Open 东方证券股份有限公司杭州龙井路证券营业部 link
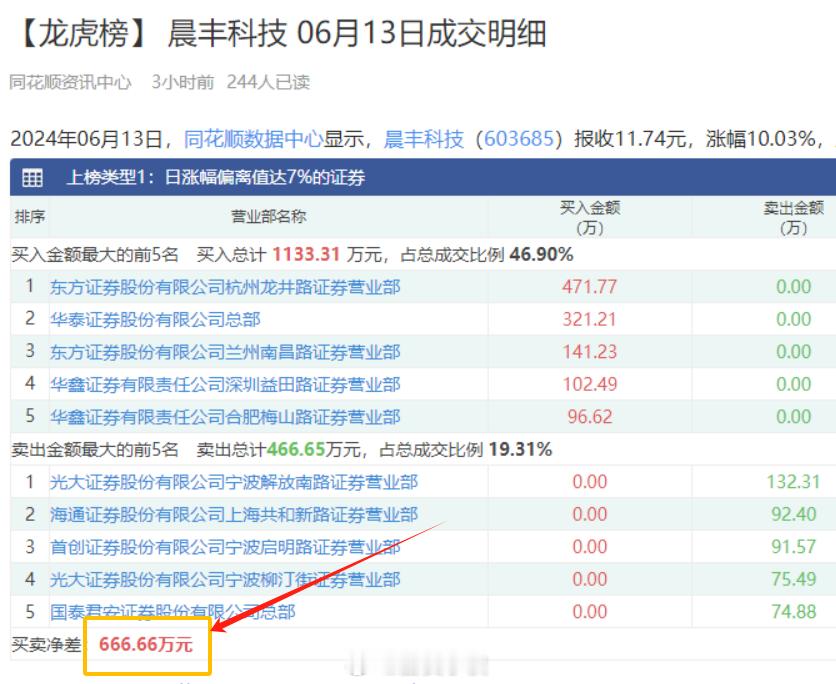 [x=225, y=287]
